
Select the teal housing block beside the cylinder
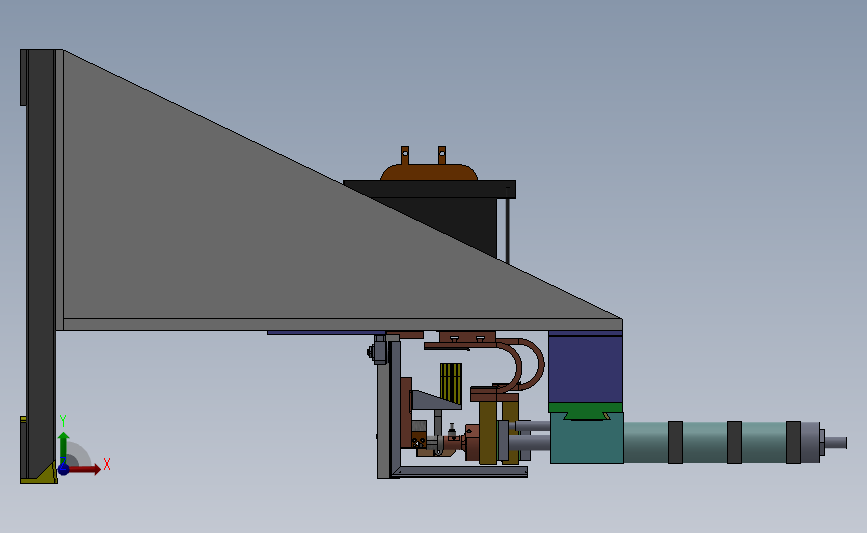[x=587, y=439]
